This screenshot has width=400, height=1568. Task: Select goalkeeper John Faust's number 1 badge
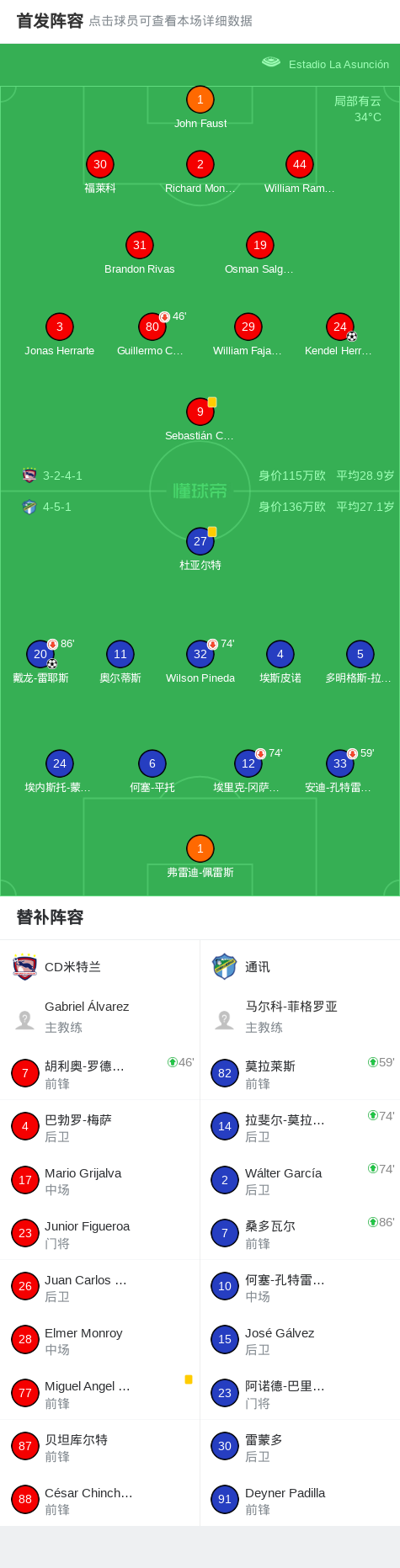coord(200,99)
